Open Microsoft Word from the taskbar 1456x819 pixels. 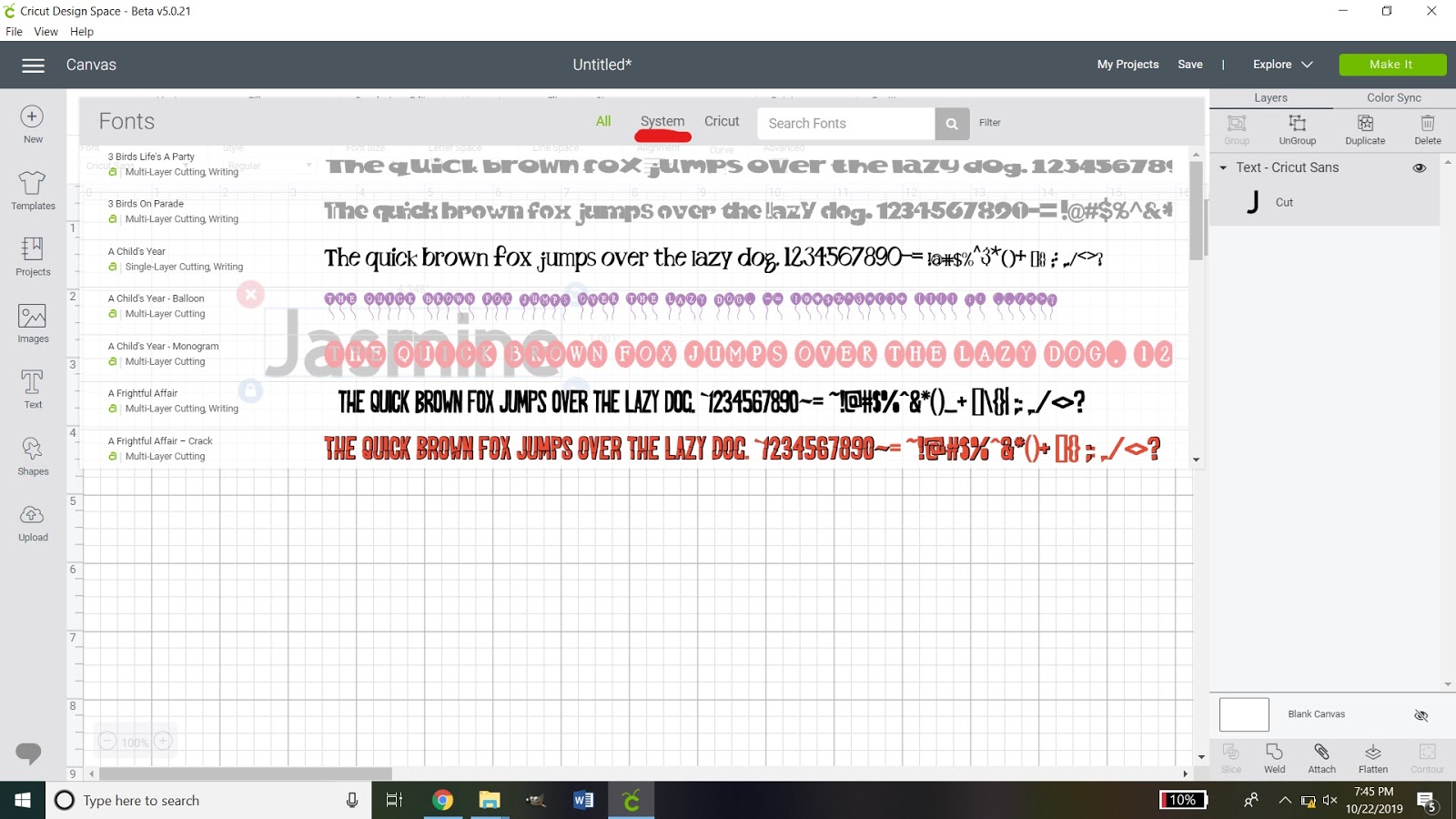point(583,800)
